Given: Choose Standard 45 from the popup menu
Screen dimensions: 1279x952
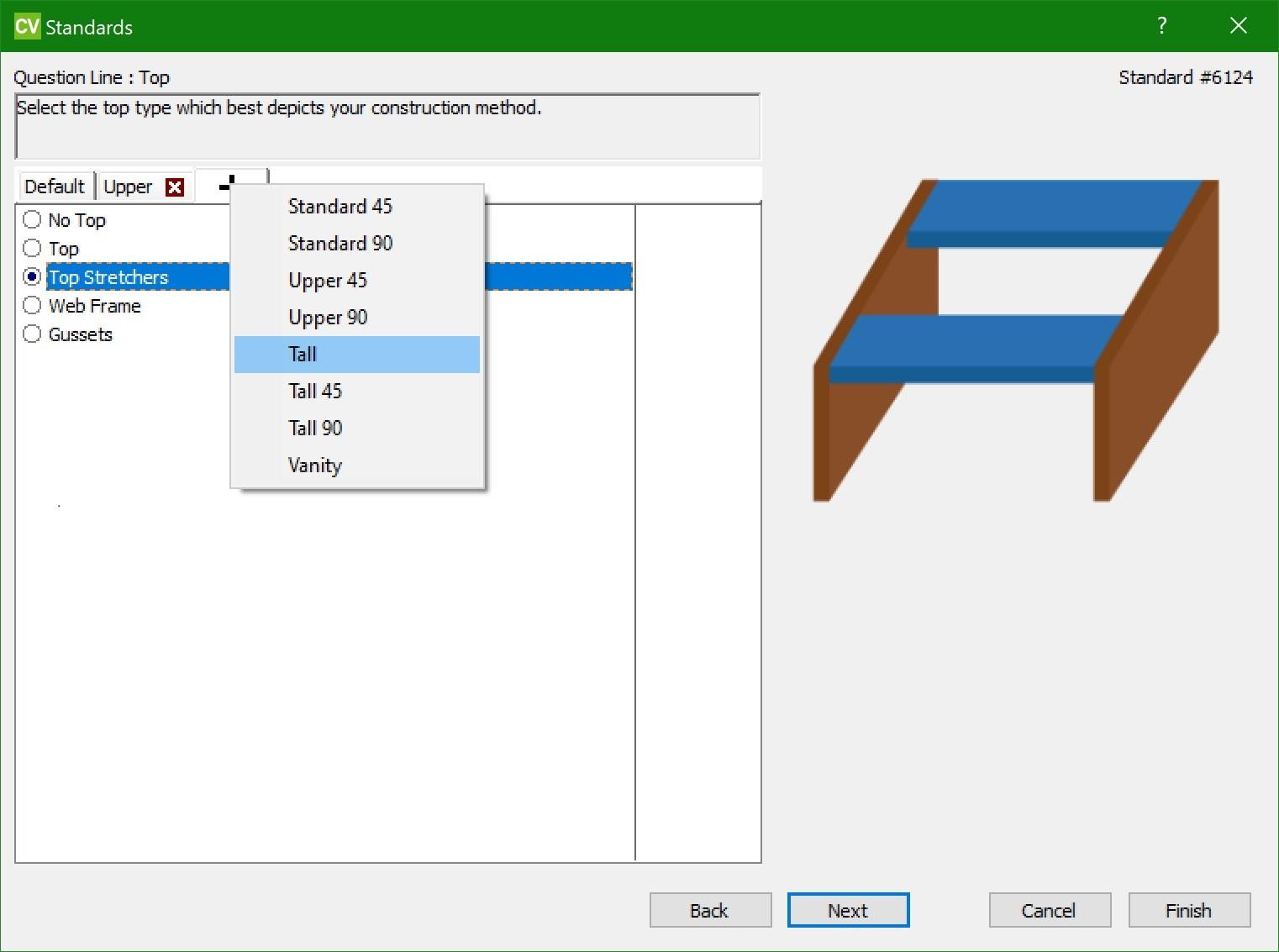Looking at the screenshot, I should pos(357,207).
